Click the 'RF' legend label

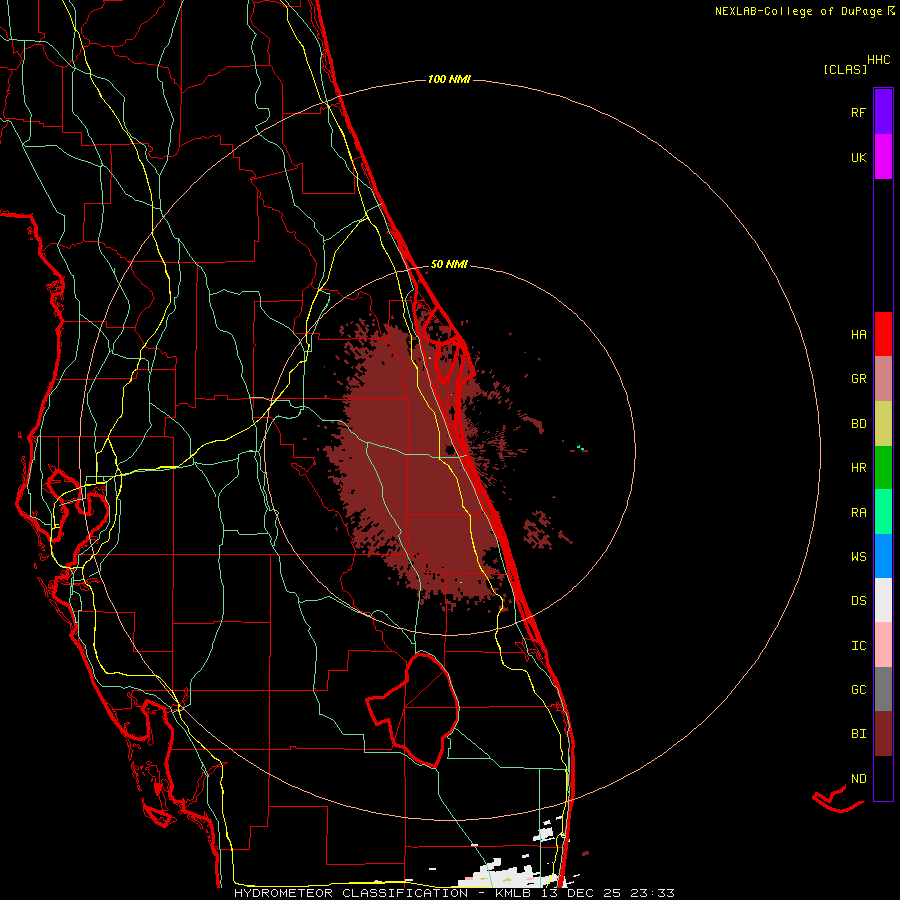(x=858, y=112)
